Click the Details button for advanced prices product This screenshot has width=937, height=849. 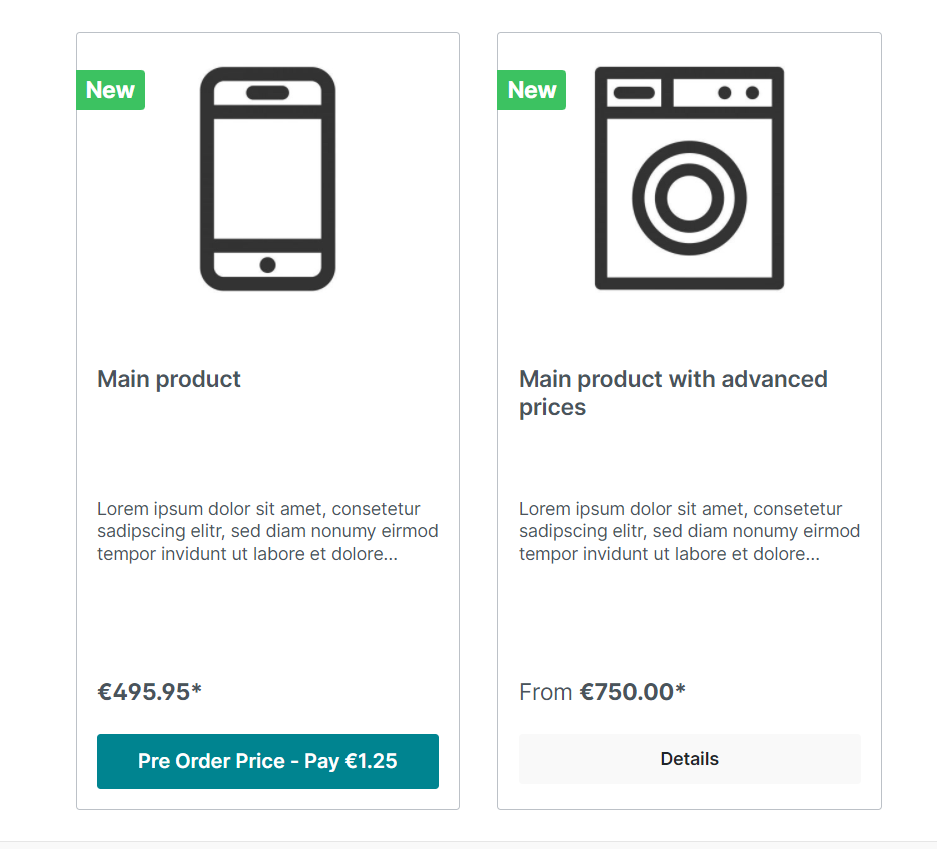click(689, 758)
